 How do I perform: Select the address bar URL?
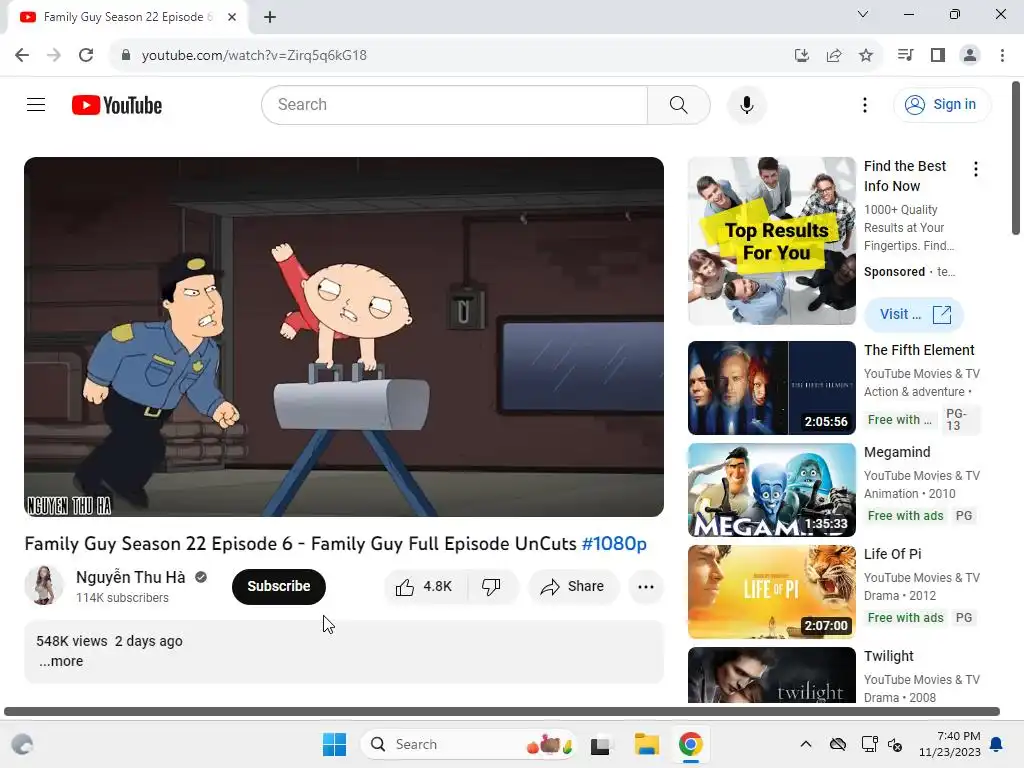254,56
